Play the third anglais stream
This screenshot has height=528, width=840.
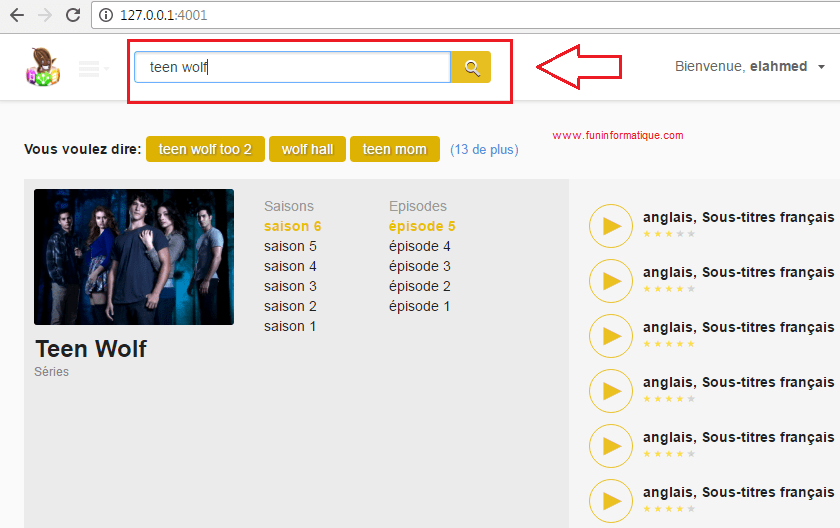[611, 336]
